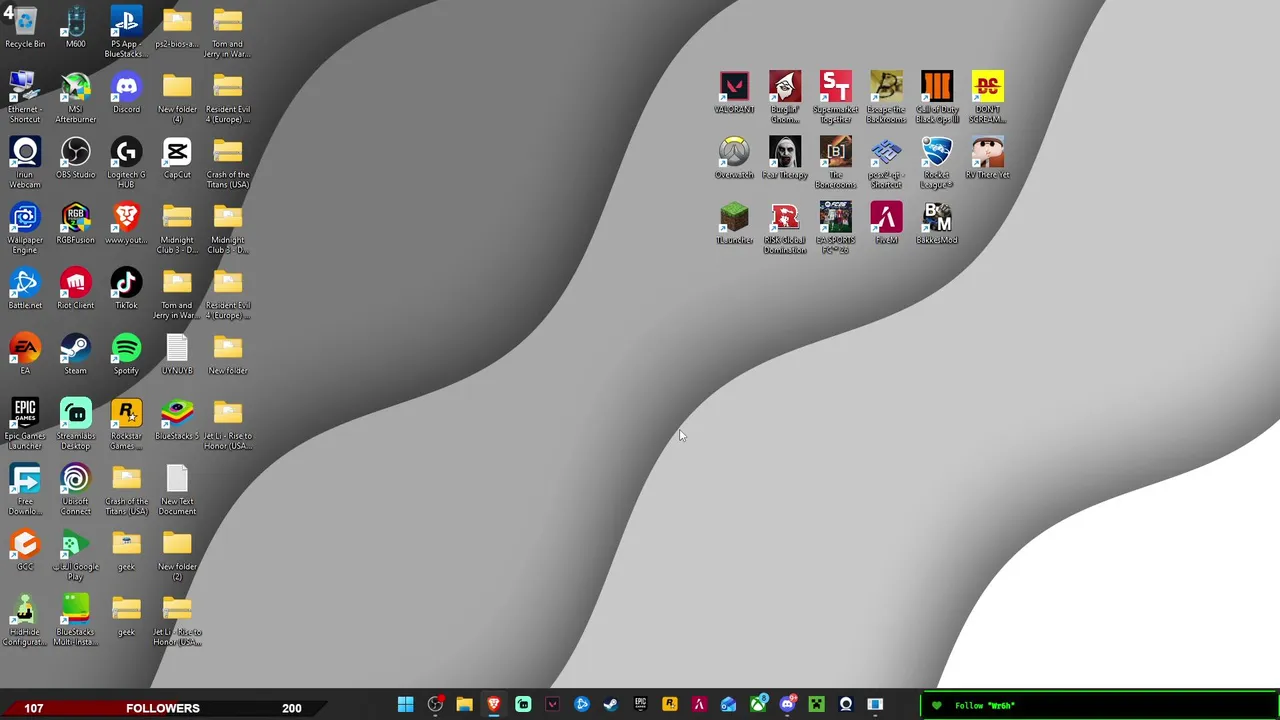1280x720 pixels.
Task: Launch Iriun Webcam shortcut
Action: (25, 163)
